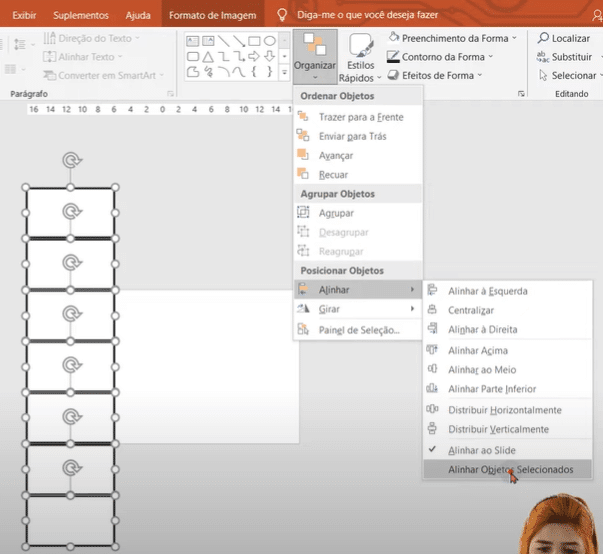
Task: Select the oval shape in gallery
Action: click(270, 41)
